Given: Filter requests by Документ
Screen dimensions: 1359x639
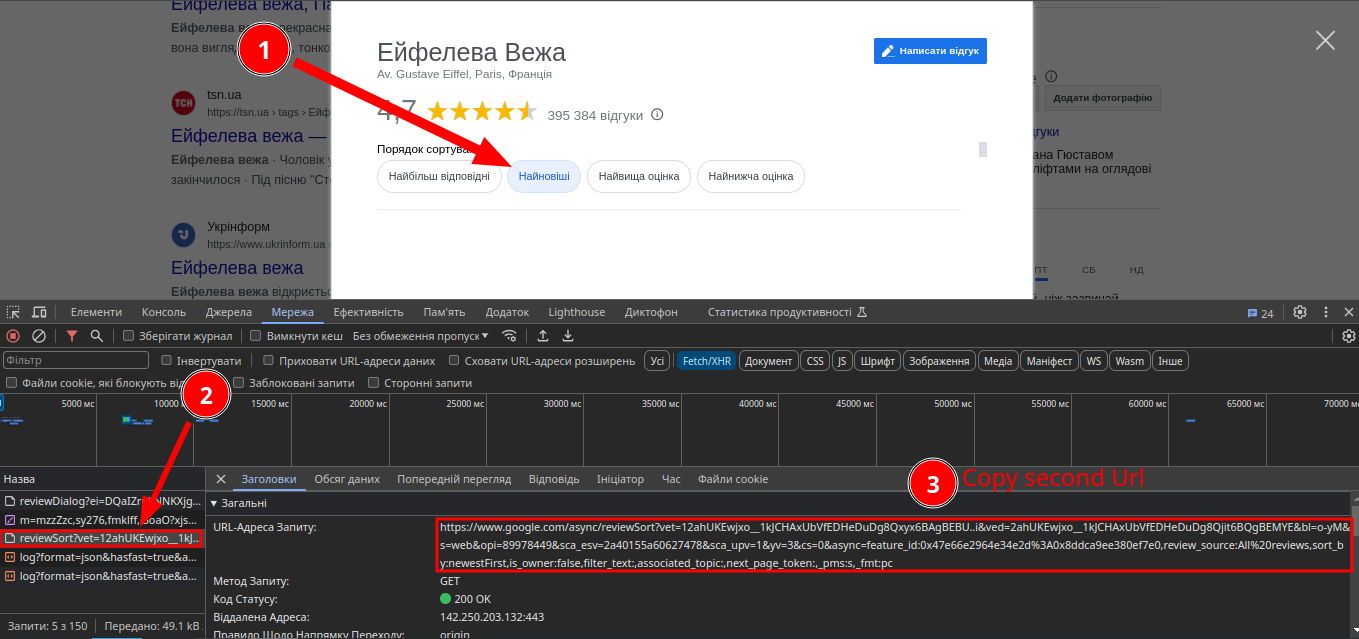Looking at the screenshot, I should pyautogui.click(x=769, y=360).
